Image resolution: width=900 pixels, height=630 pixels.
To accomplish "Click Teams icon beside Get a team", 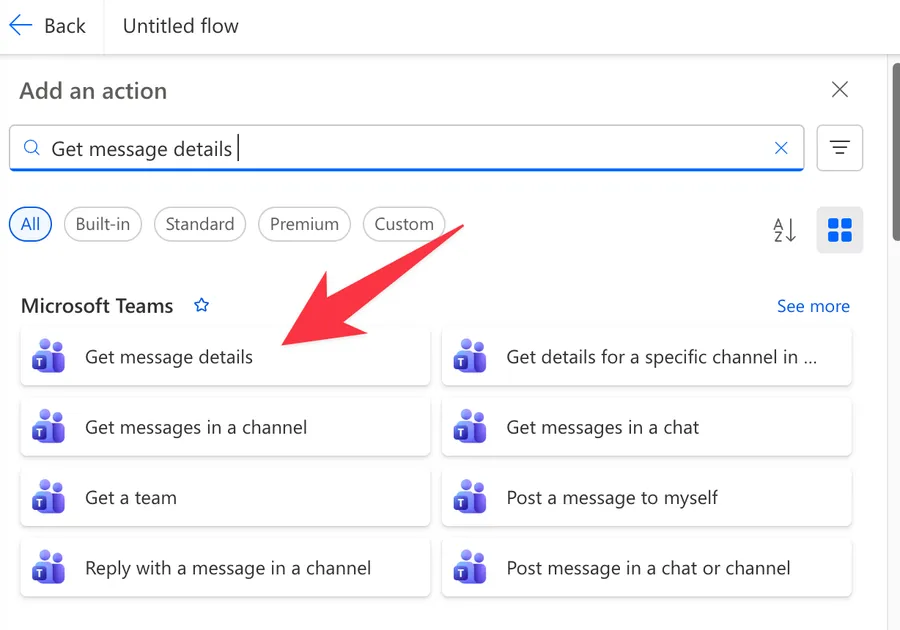I will point(48,497).
